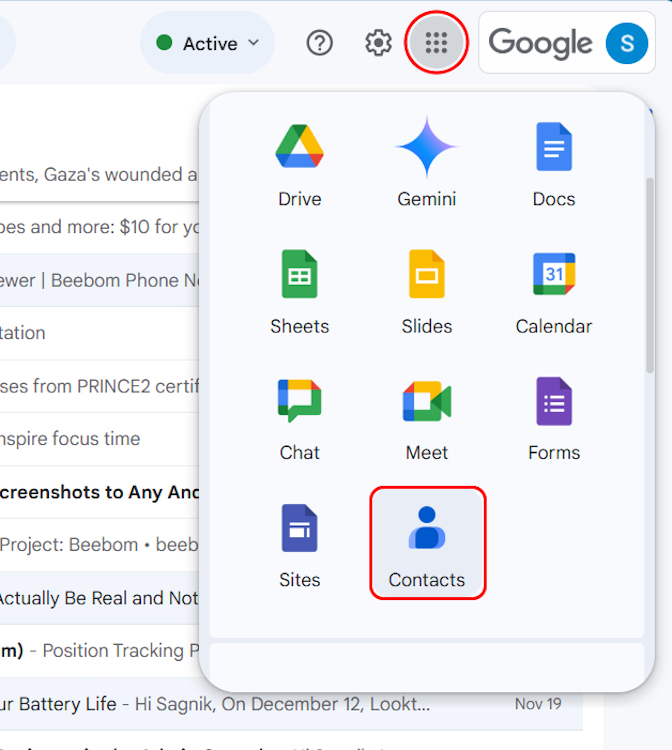The height and width of the screenshot is (750, 672).
Task: Open Google Calendar icon
Action: 553,291
